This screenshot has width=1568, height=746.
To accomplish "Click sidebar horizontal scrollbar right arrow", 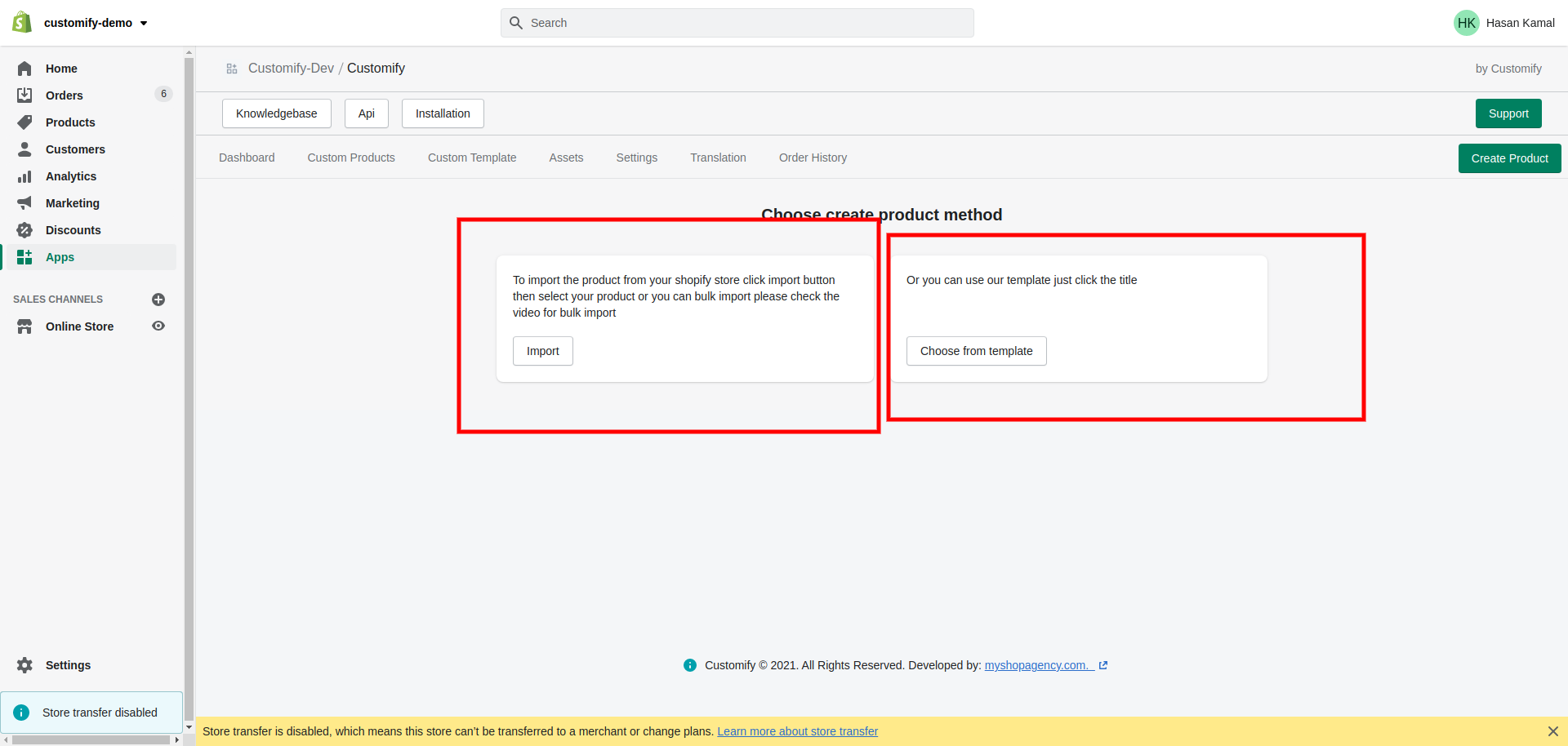I will tap(177, 739).
